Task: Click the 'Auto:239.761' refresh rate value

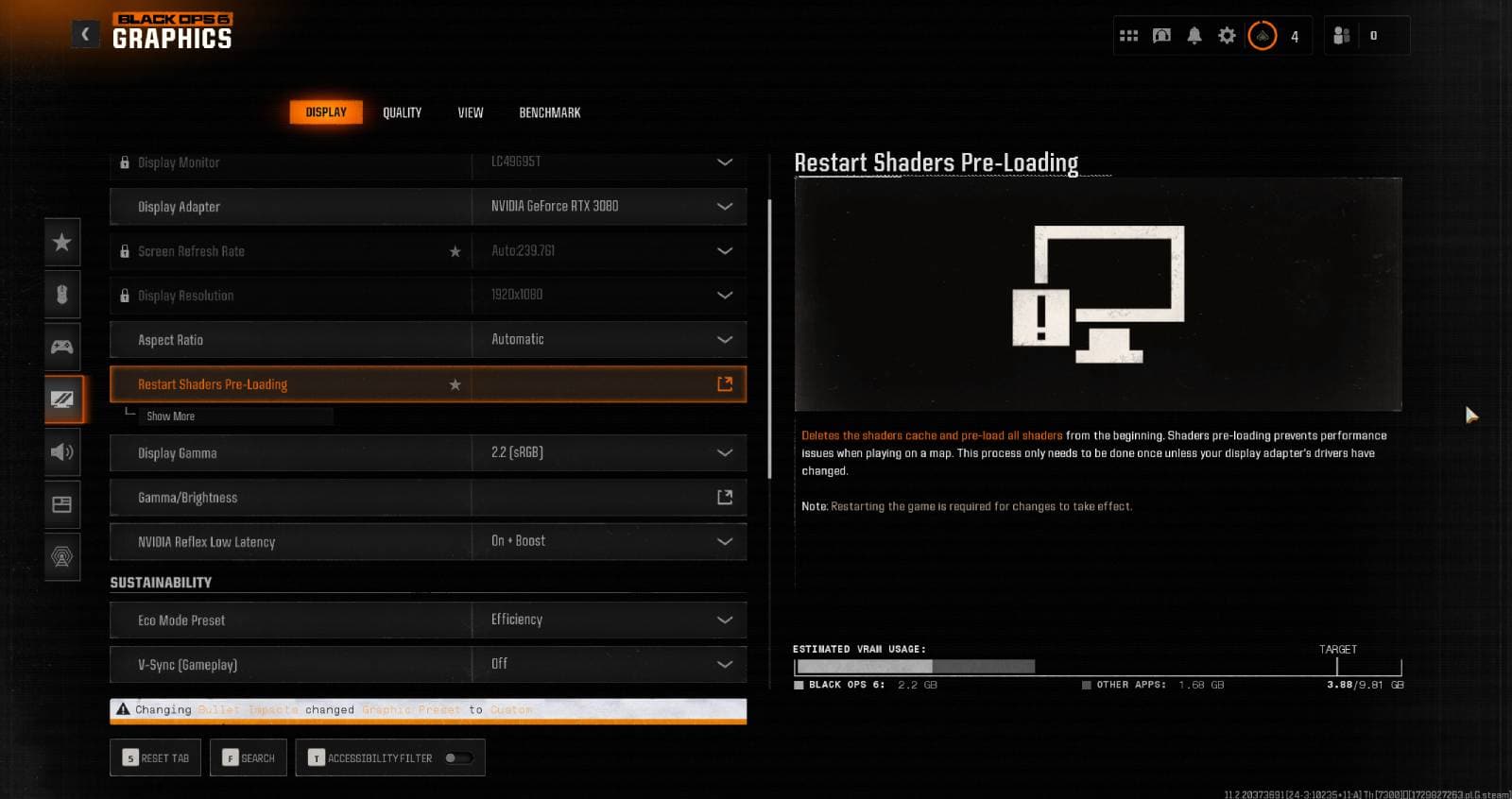Action: 523,250
